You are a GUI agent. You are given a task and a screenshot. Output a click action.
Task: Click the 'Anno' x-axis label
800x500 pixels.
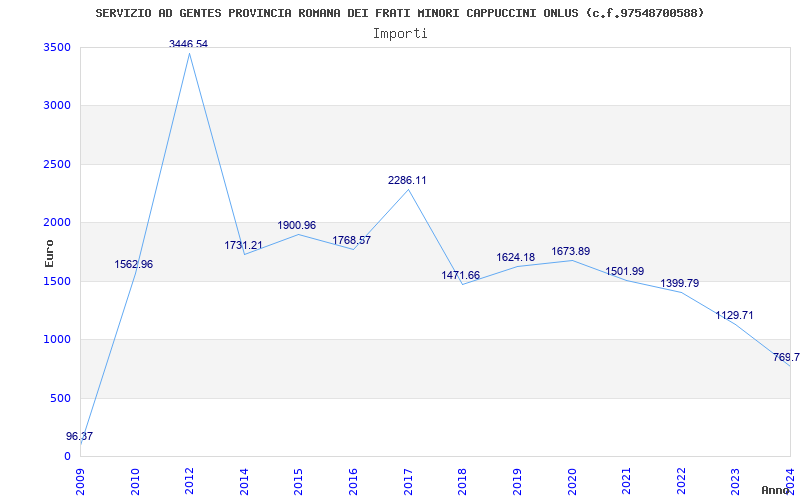(x=775, y=490)
